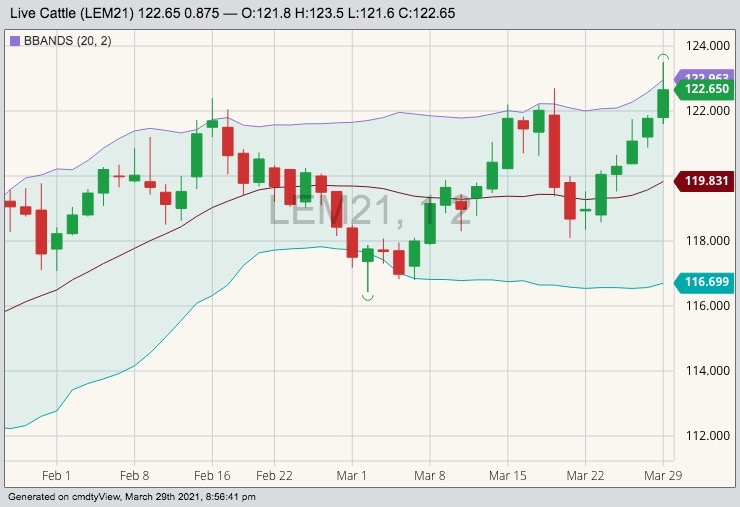Screen dimensions: 740x507
Task: Click the Feb 22 date axis label
Action: [x=274, y=475]
